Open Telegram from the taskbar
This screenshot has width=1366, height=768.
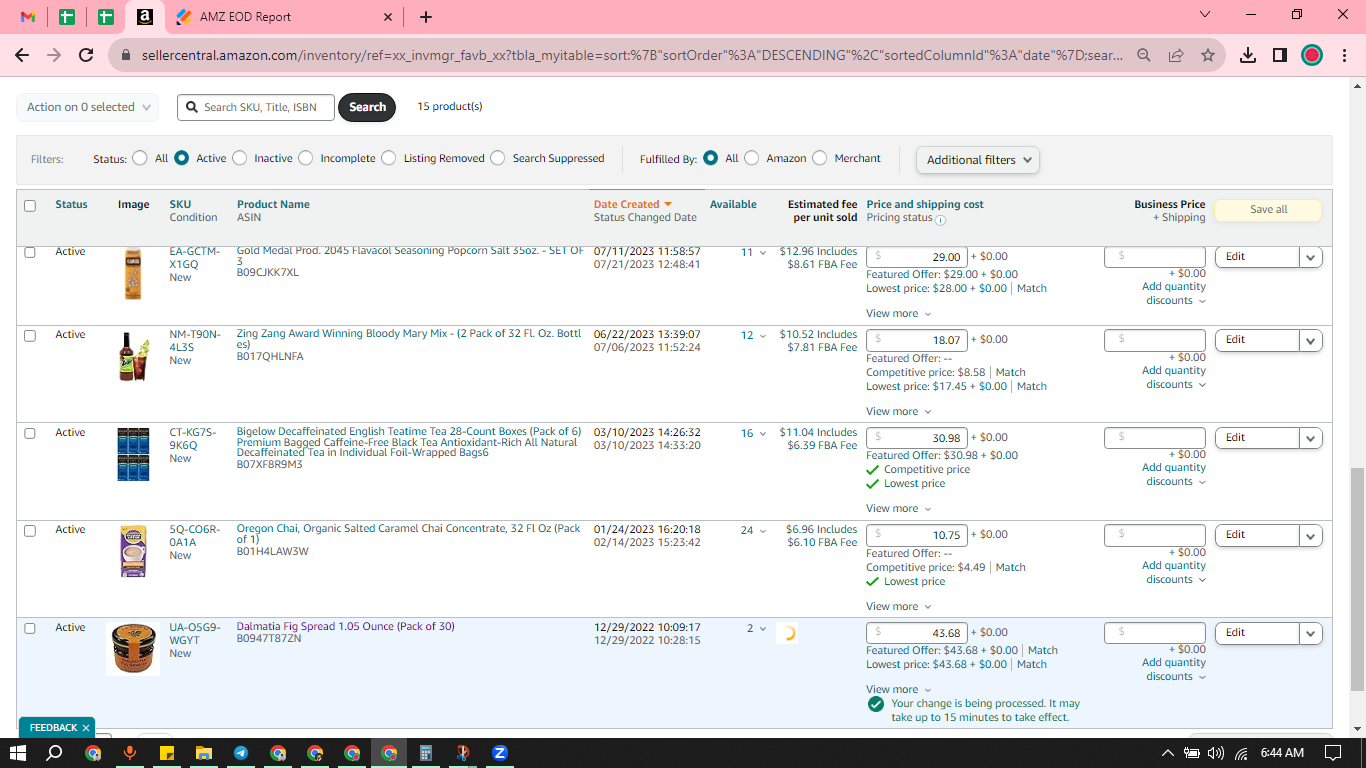[241, 753]
